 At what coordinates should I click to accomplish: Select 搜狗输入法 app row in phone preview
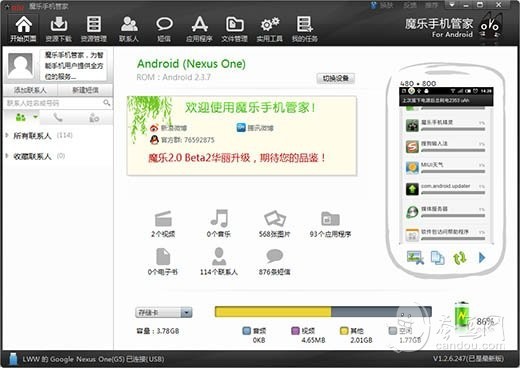click(x=445, y=146)
